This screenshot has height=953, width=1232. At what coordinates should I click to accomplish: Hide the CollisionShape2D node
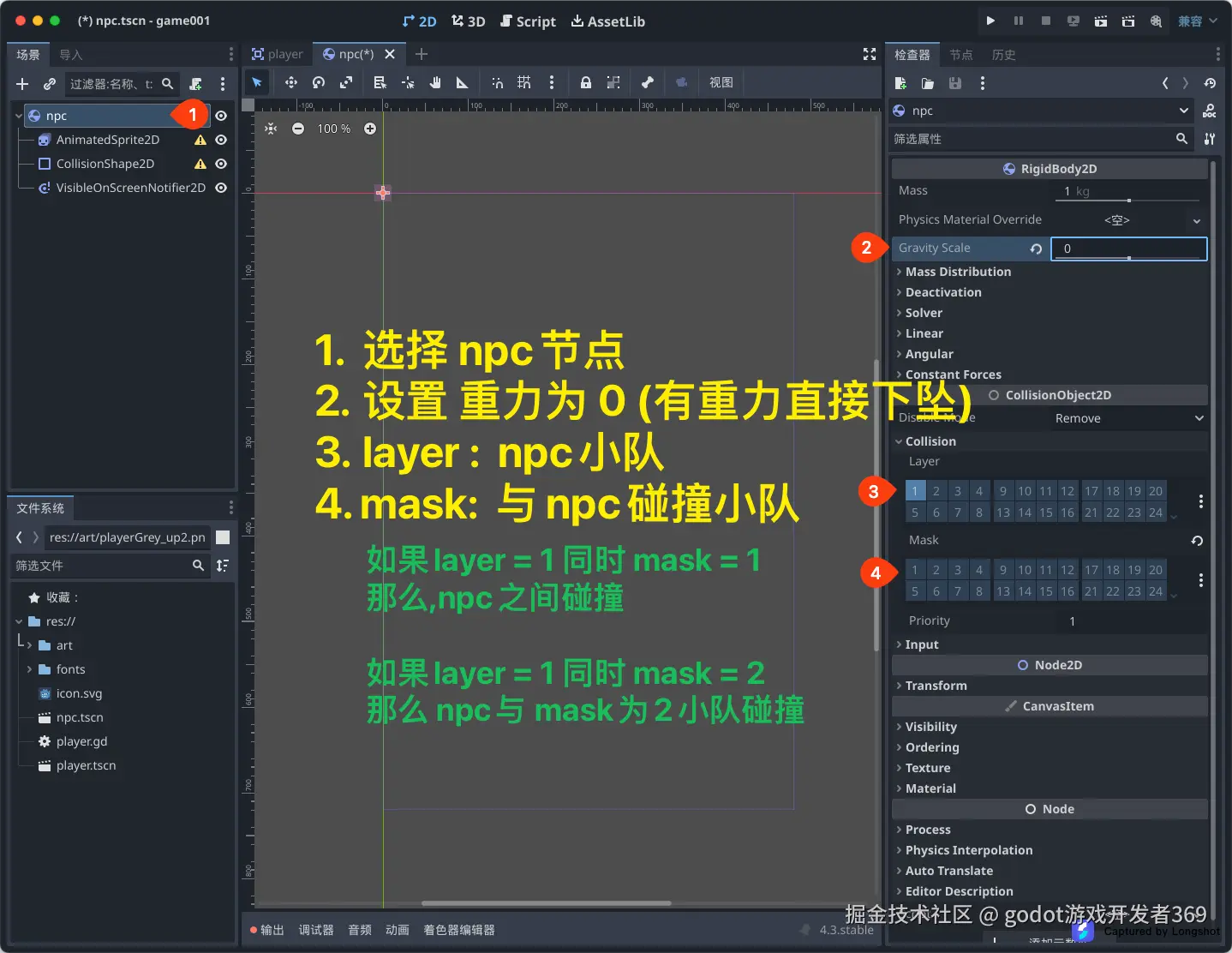[x=221, y=164]
